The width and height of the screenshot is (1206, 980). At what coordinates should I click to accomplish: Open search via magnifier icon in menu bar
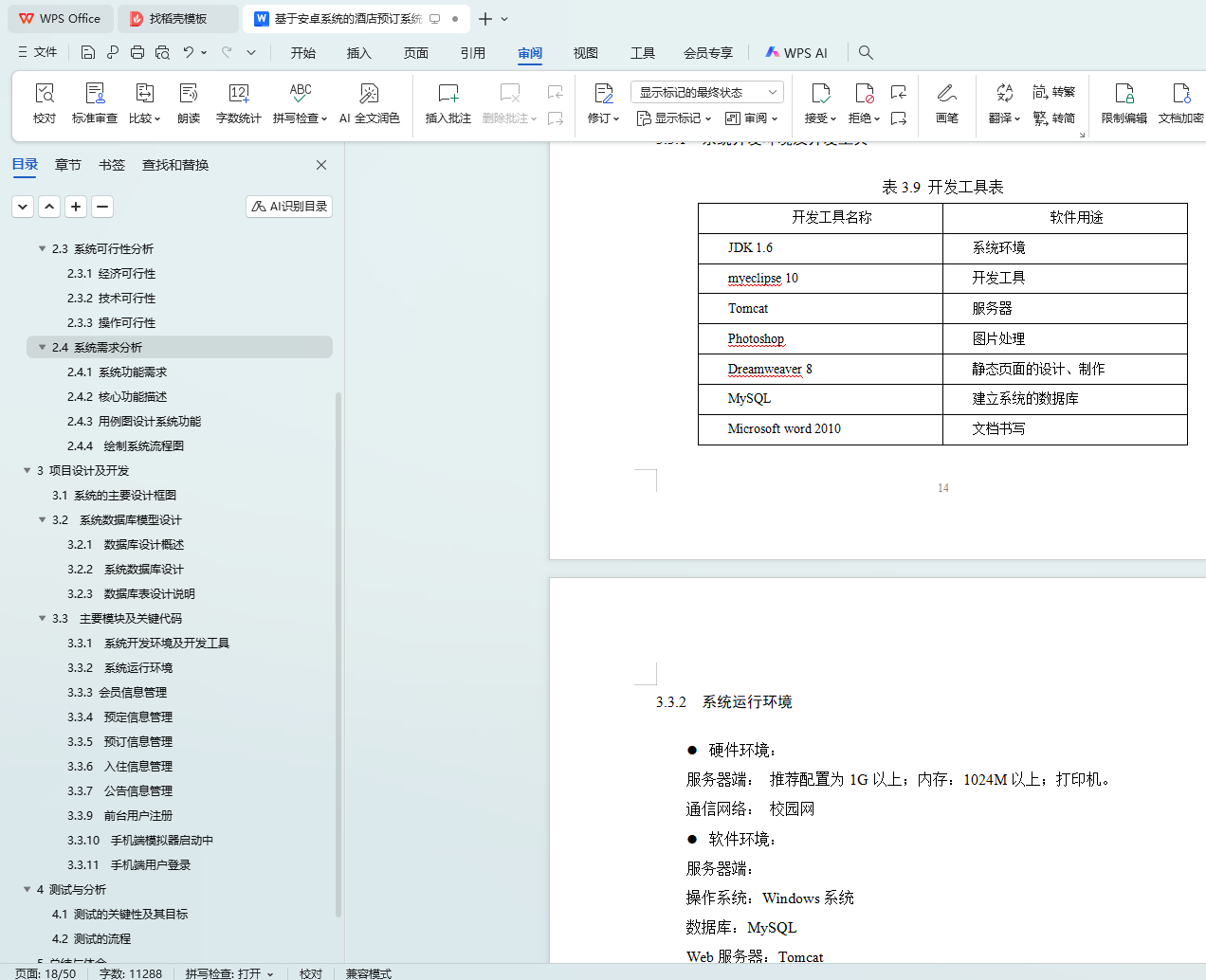[x=866, y=52]
